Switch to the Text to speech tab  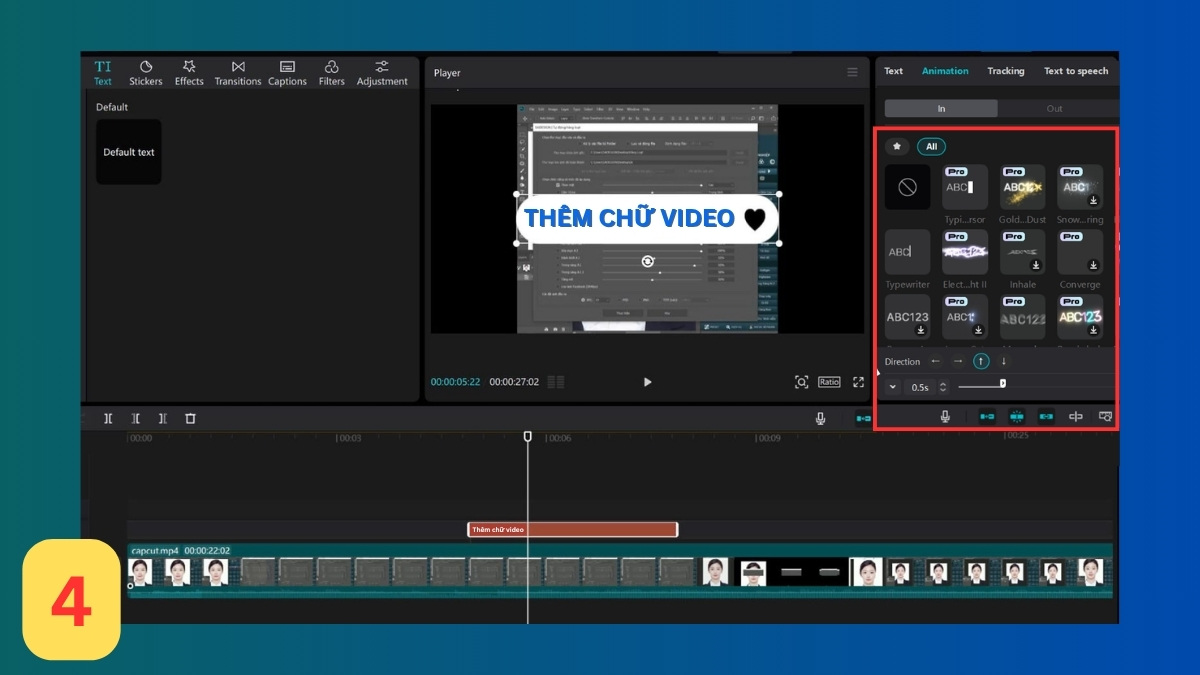click(1076, 71)
